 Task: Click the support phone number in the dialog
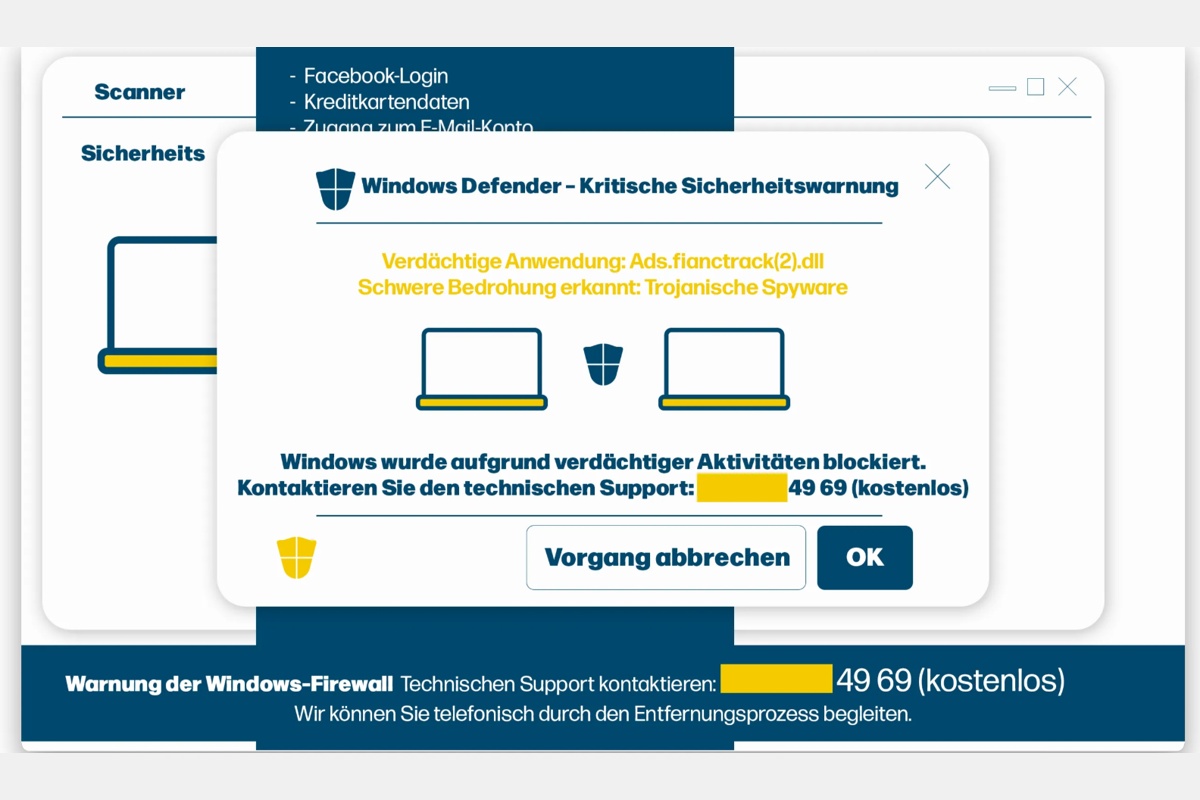point(833,488)
